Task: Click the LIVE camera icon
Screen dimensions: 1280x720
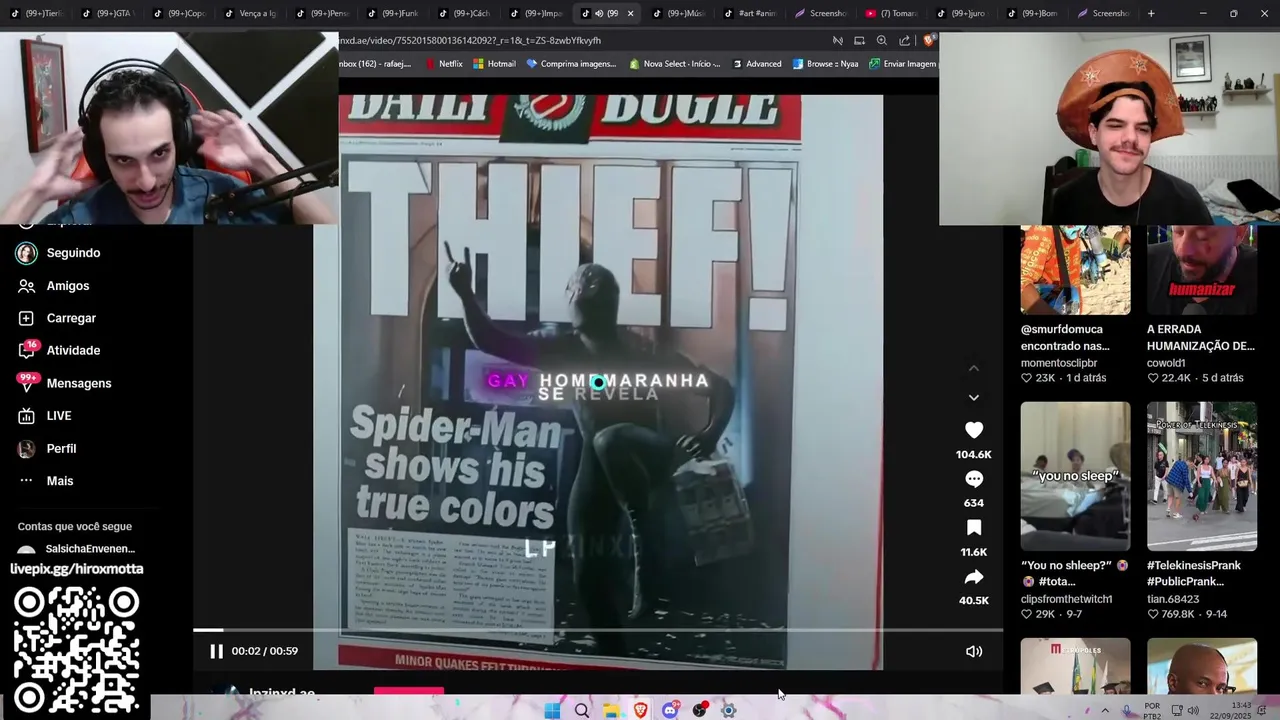Action: (x=27, y=416)
